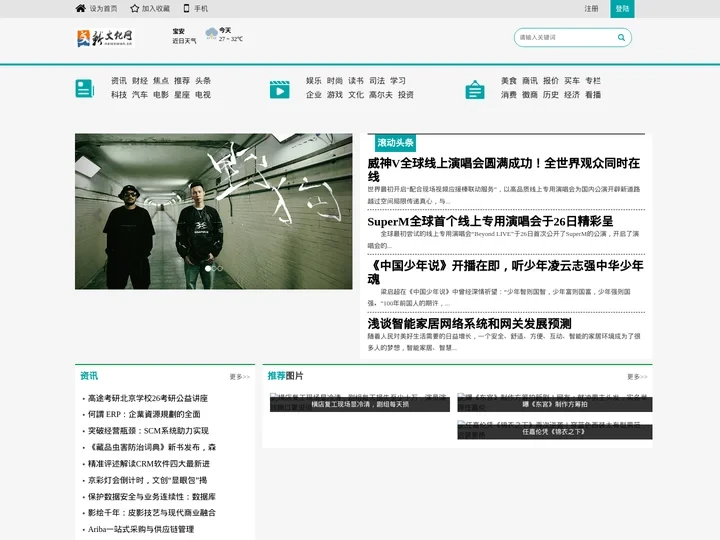Open the 娱乐 navigation item

click(x=314, y=81)
